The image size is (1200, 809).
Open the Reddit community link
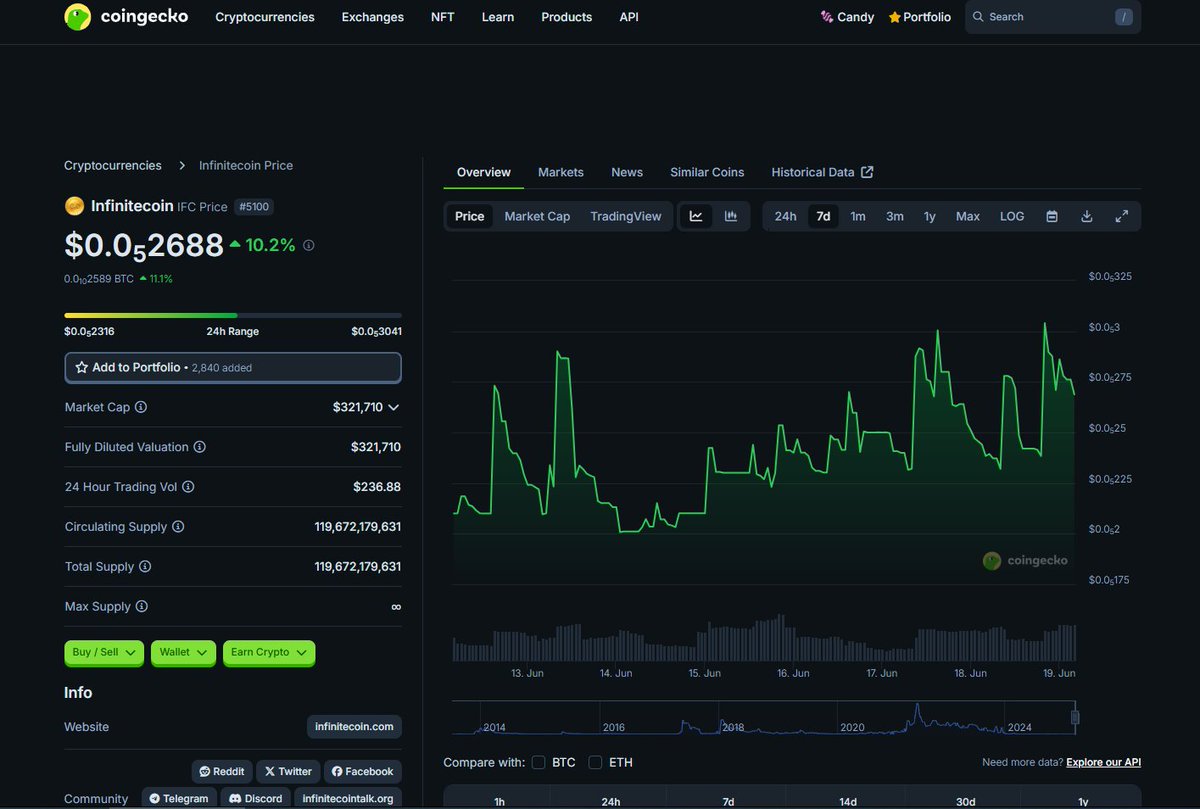tap(222, 771)
